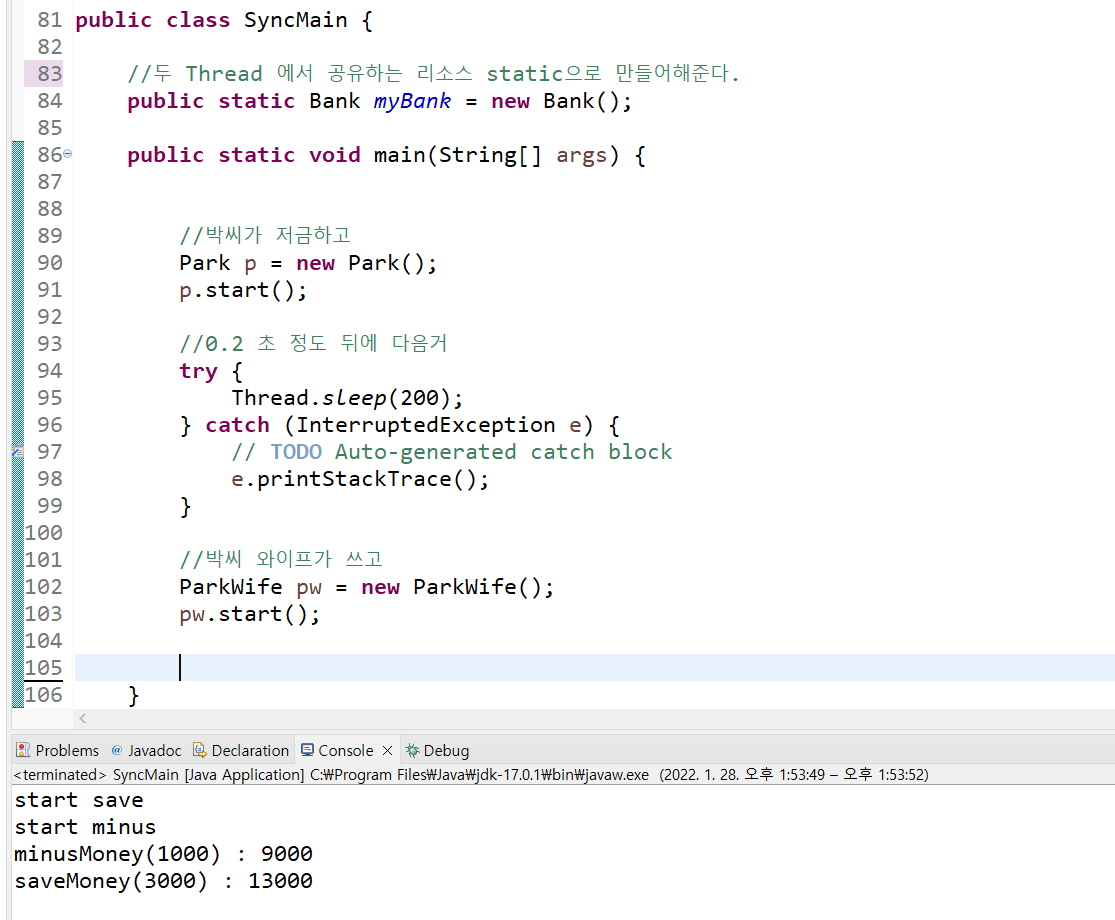Click 'start minus' console output line
This screenshot has height=920, width=1115.
[x=85, y=827]
